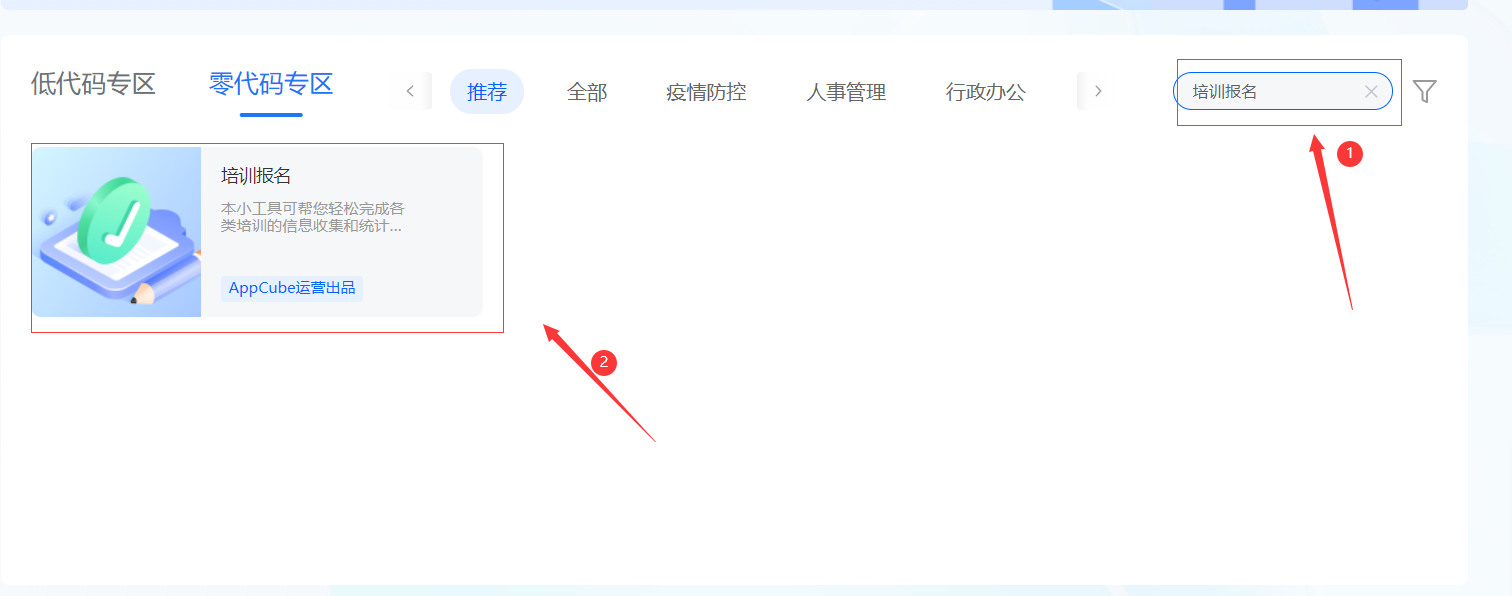Click the left category chevron arrow
The height and width of the screenshot is (596, 1512).
pyautogui.click(x=410, y=91)
